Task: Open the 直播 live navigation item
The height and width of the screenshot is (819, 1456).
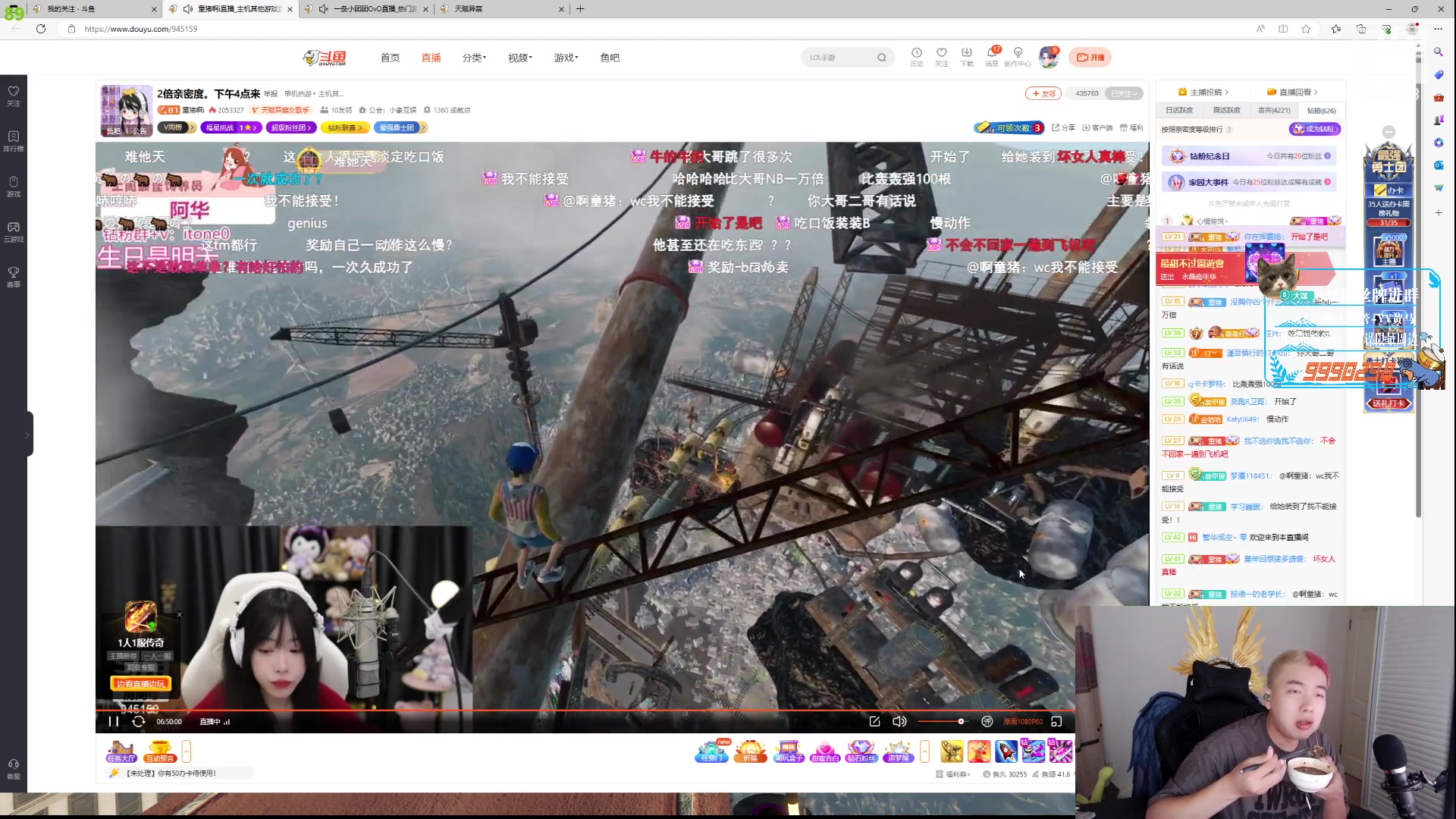Action: point(431,58)
